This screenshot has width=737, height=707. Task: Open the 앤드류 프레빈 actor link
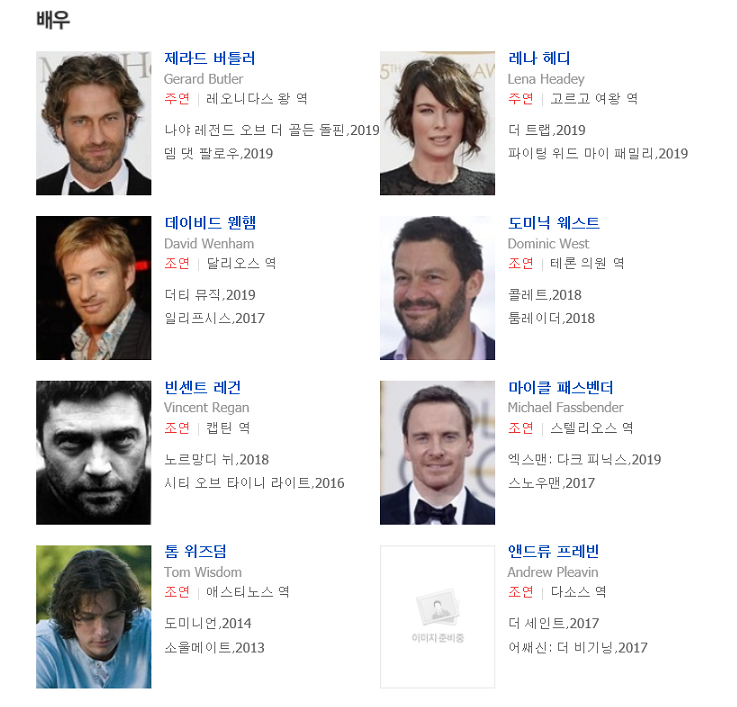pos(553,551)
